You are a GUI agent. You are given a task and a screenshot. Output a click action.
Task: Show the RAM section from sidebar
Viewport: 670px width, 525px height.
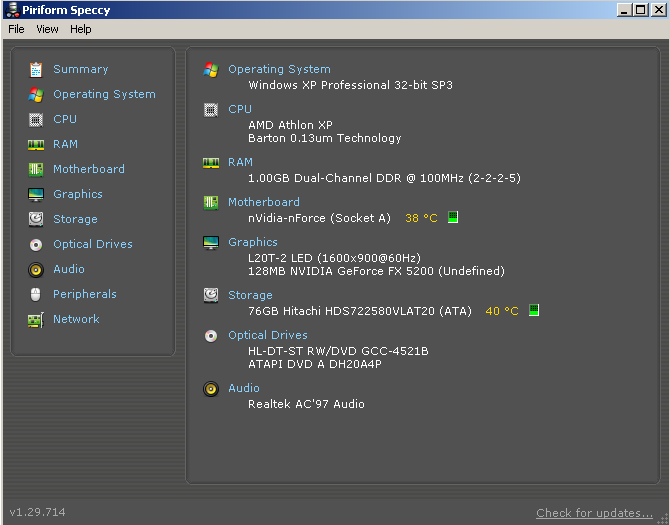pos(65,144)
